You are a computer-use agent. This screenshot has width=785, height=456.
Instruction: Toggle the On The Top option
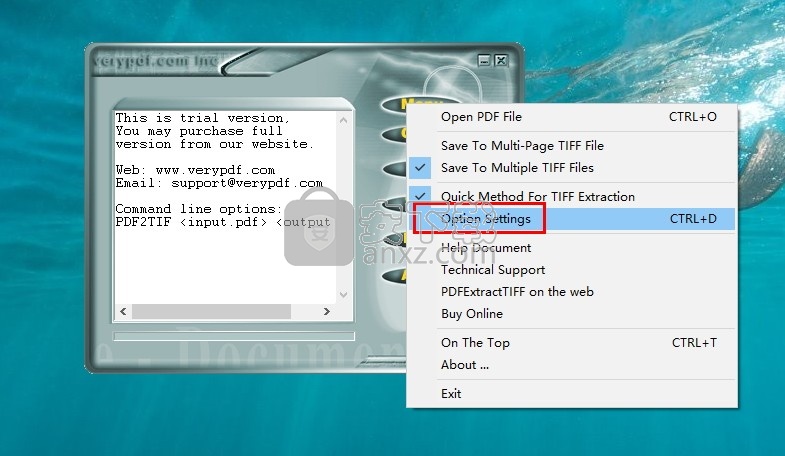tap(475, 342)
